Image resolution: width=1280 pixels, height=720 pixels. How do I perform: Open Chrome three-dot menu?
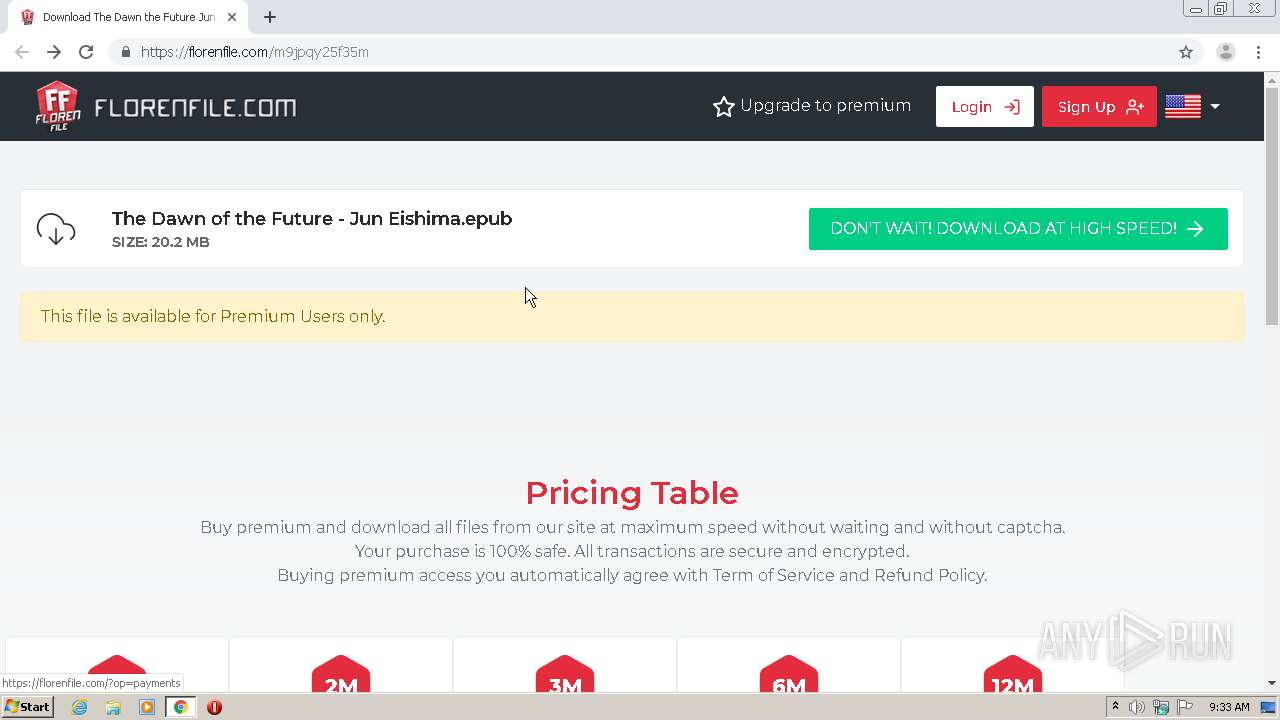pos(1258,52)
